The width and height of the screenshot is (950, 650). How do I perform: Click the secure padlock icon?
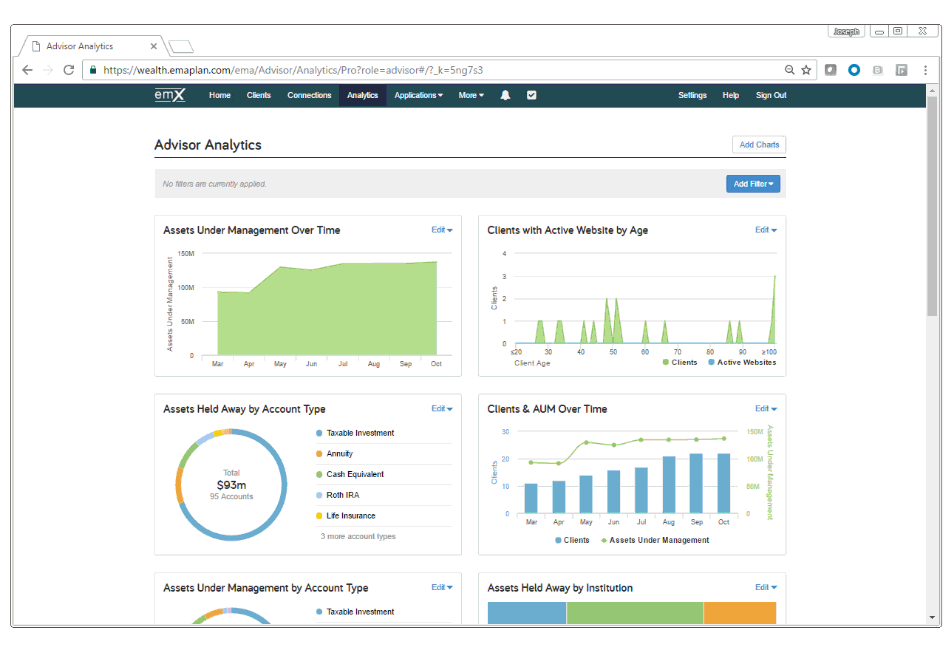point(93,70)
